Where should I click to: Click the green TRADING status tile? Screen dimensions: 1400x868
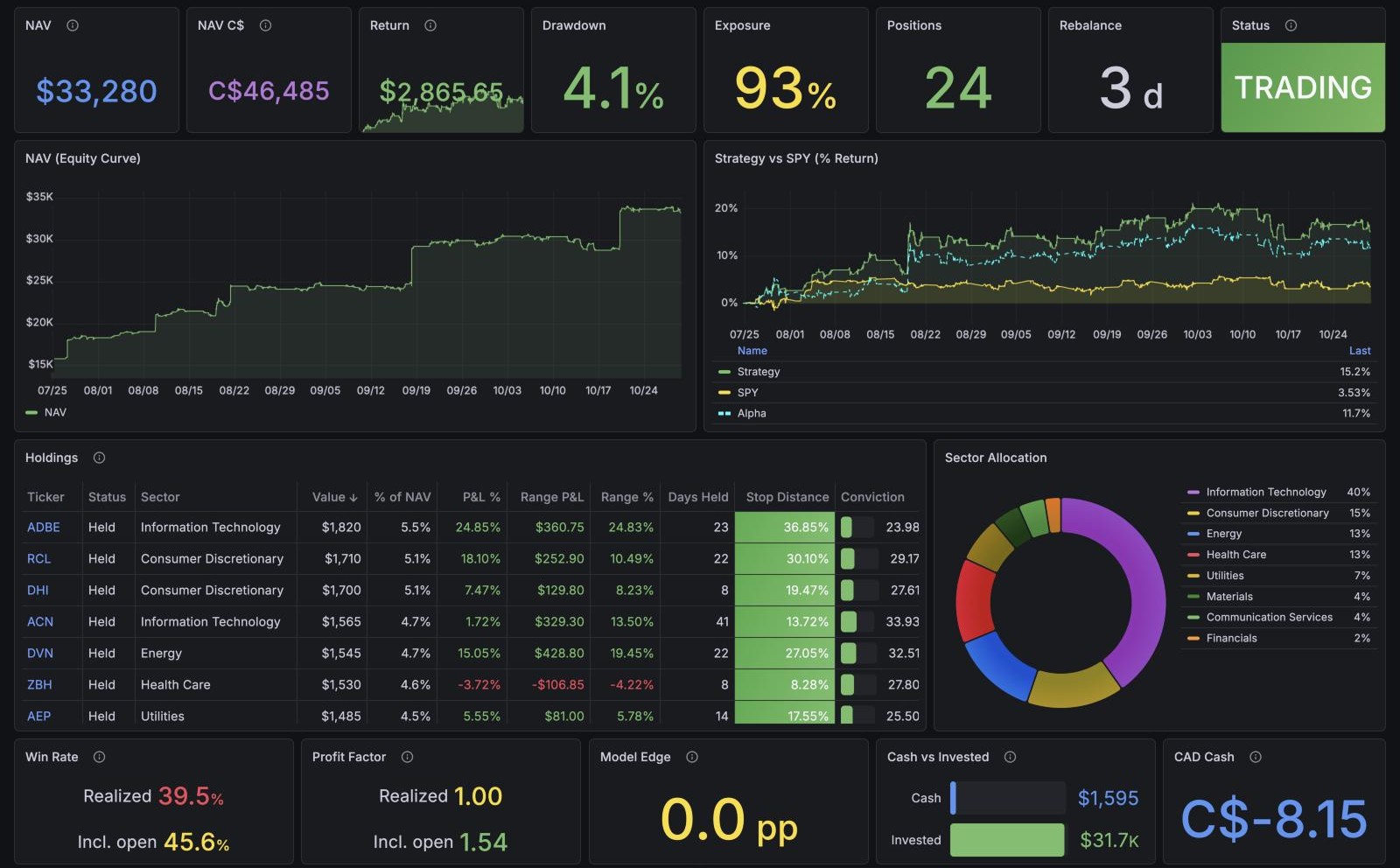click(x=1303, y=87)
